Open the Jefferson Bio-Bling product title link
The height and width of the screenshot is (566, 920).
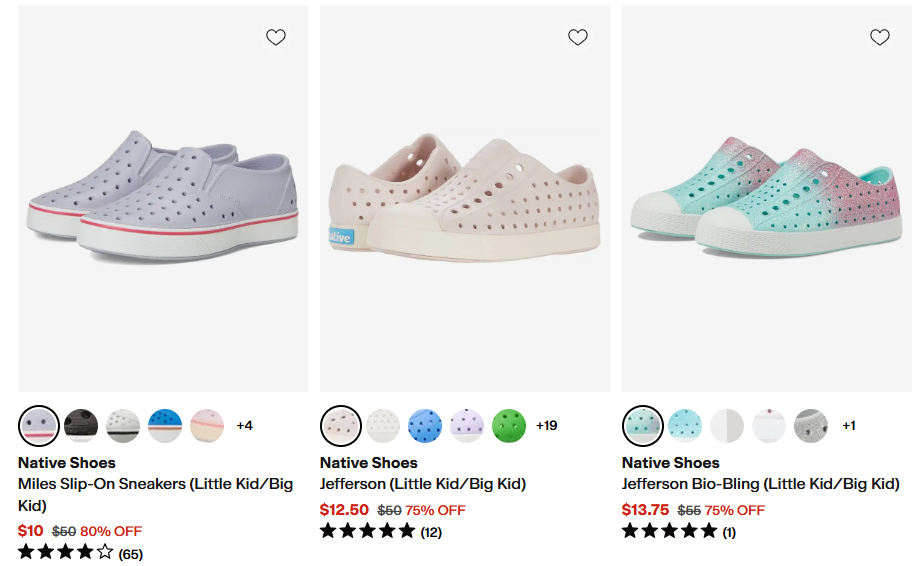760,484
